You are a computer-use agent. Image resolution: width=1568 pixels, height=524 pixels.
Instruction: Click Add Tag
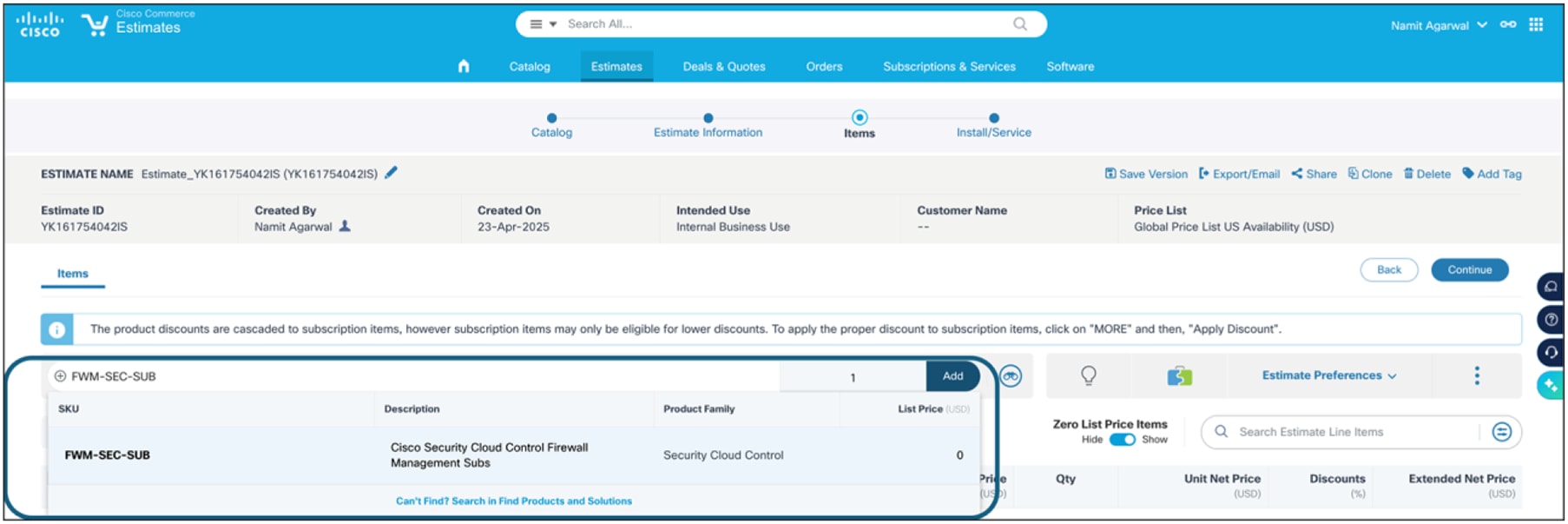click(1492, 174)
